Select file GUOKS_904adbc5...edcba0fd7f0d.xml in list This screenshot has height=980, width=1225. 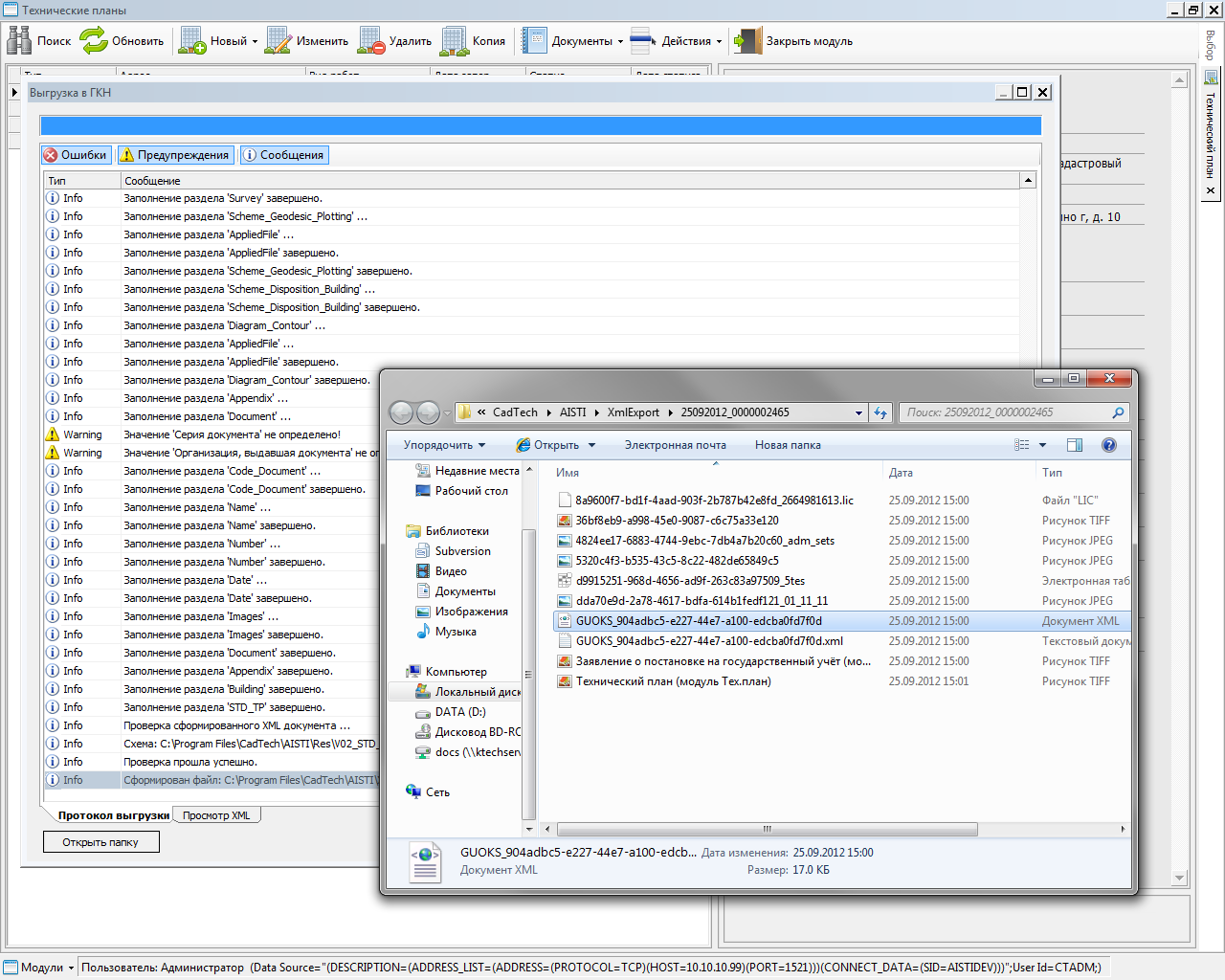pos(709,641)
